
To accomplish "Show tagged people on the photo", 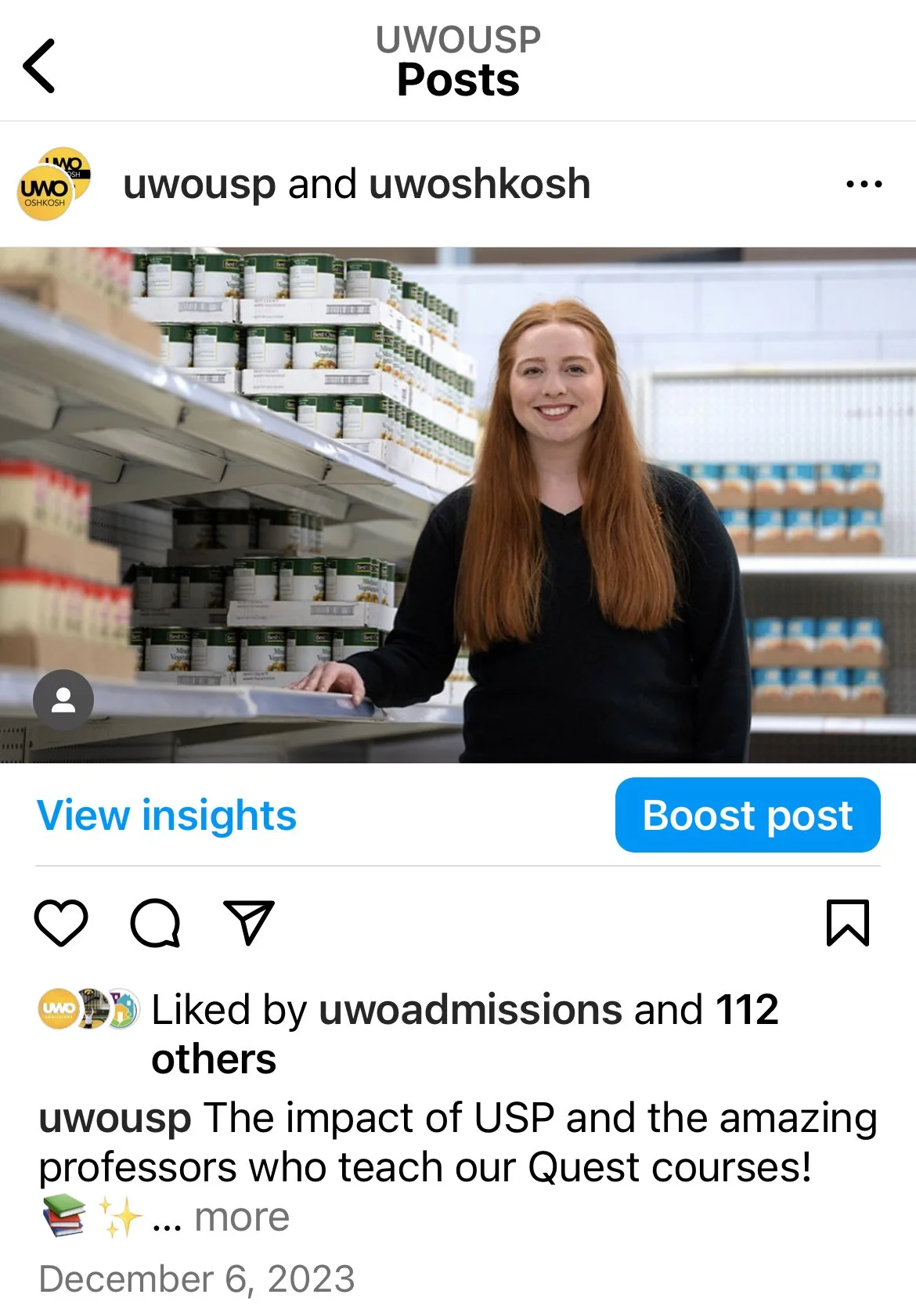I will [63, 700].
